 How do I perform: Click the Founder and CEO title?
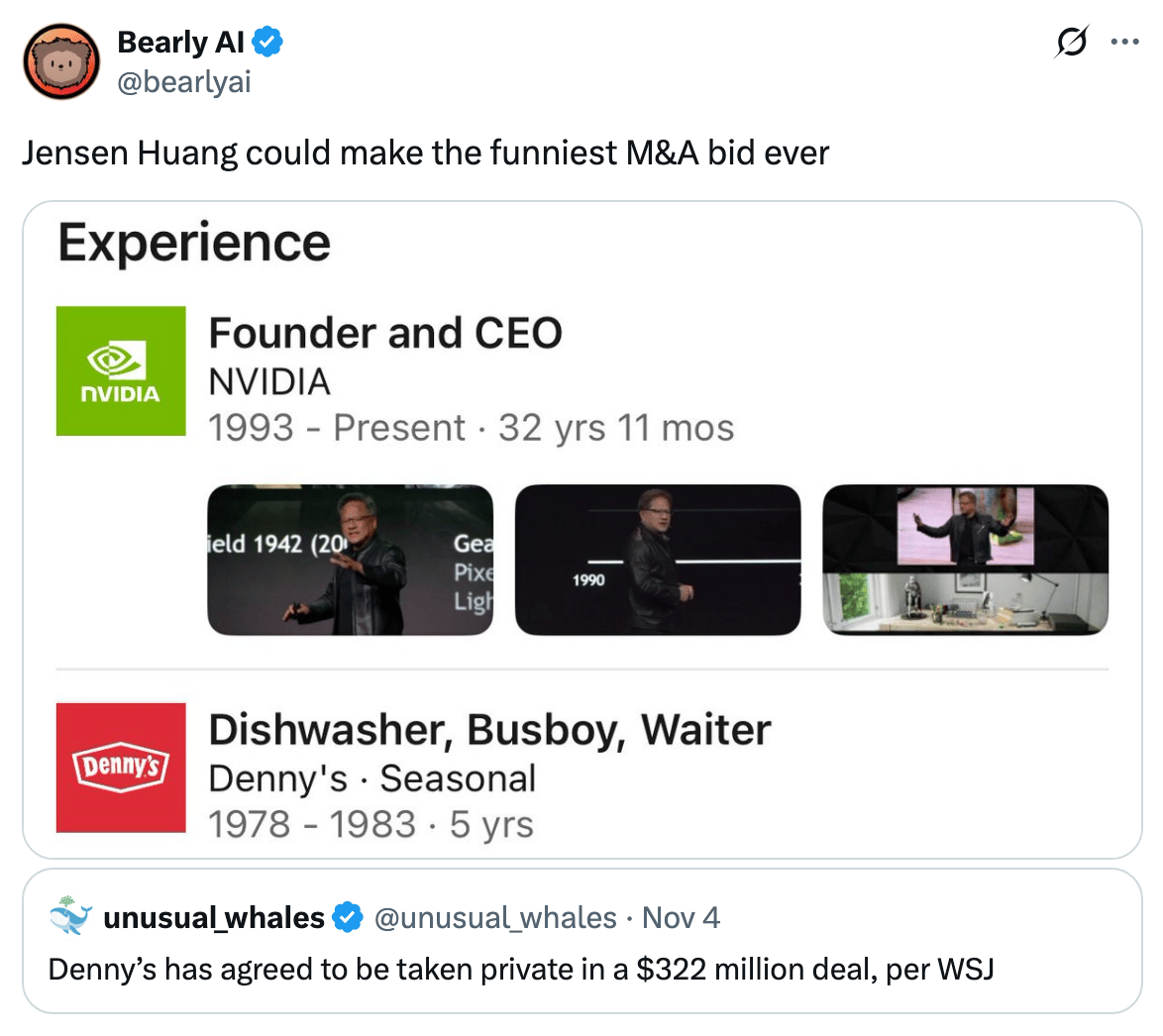[x=385, y=333]
